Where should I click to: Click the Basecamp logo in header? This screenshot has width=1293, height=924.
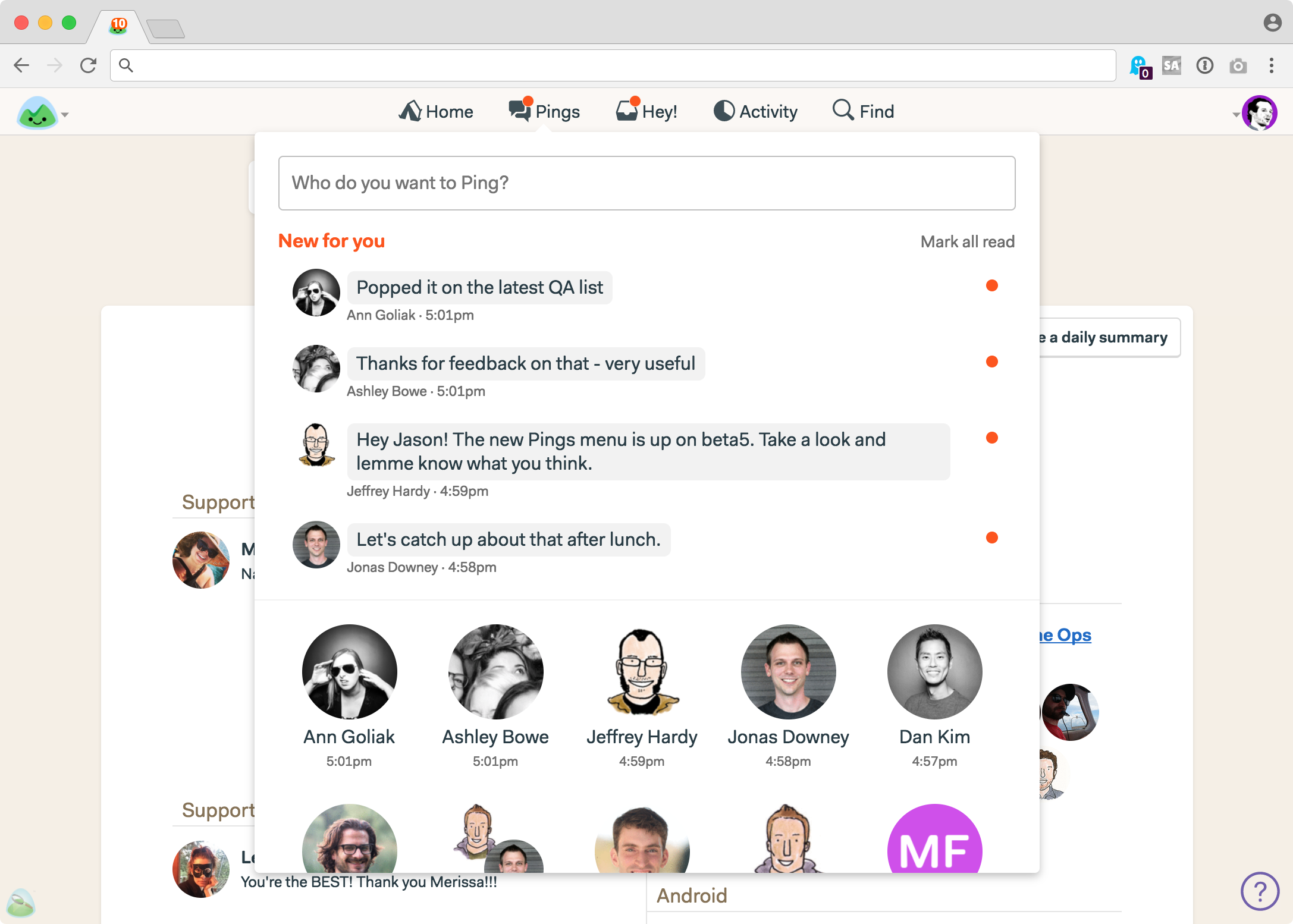click(37, 112)
